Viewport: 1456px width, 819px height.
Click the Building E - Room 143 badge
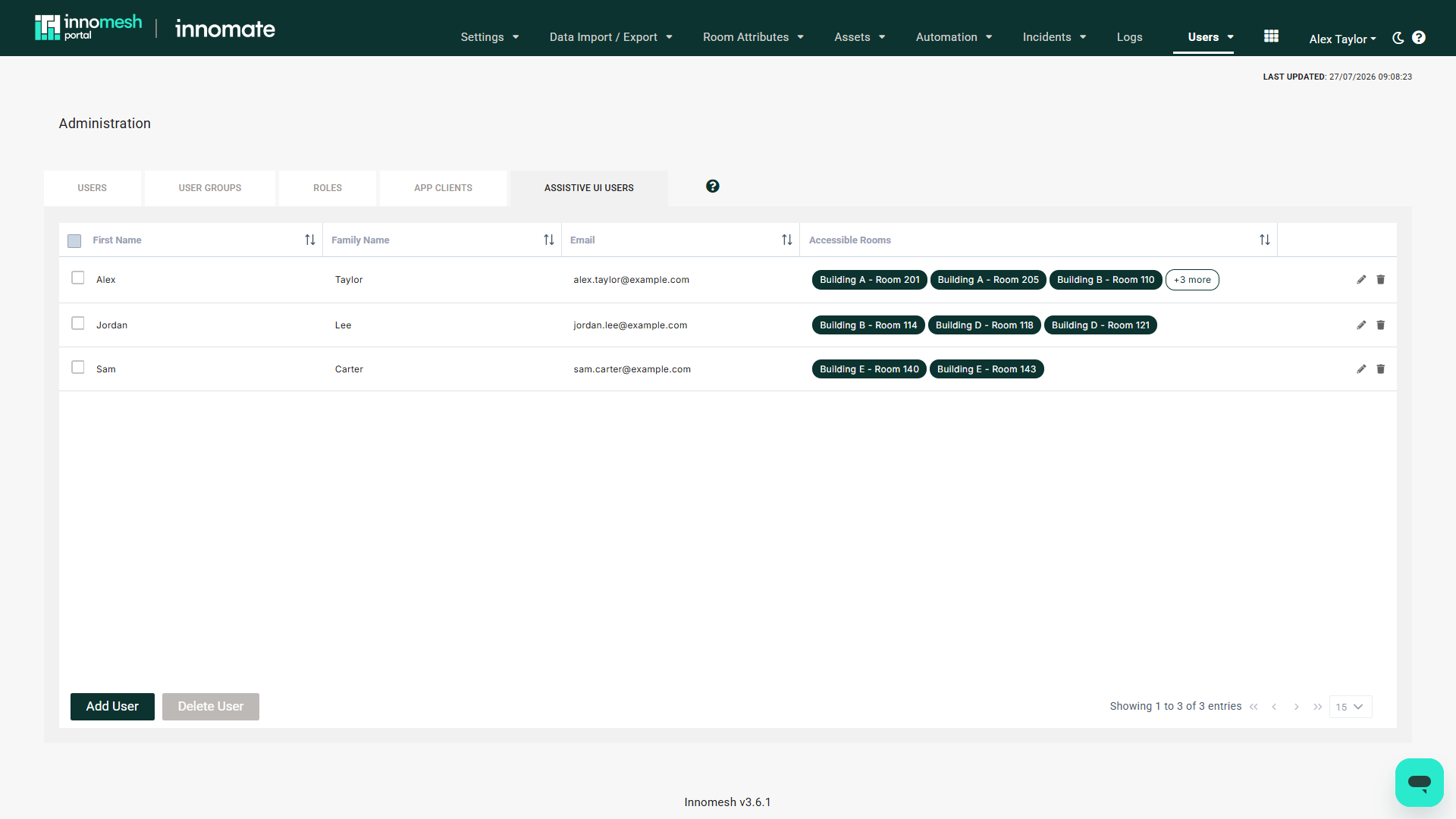[x=987, y=369]
